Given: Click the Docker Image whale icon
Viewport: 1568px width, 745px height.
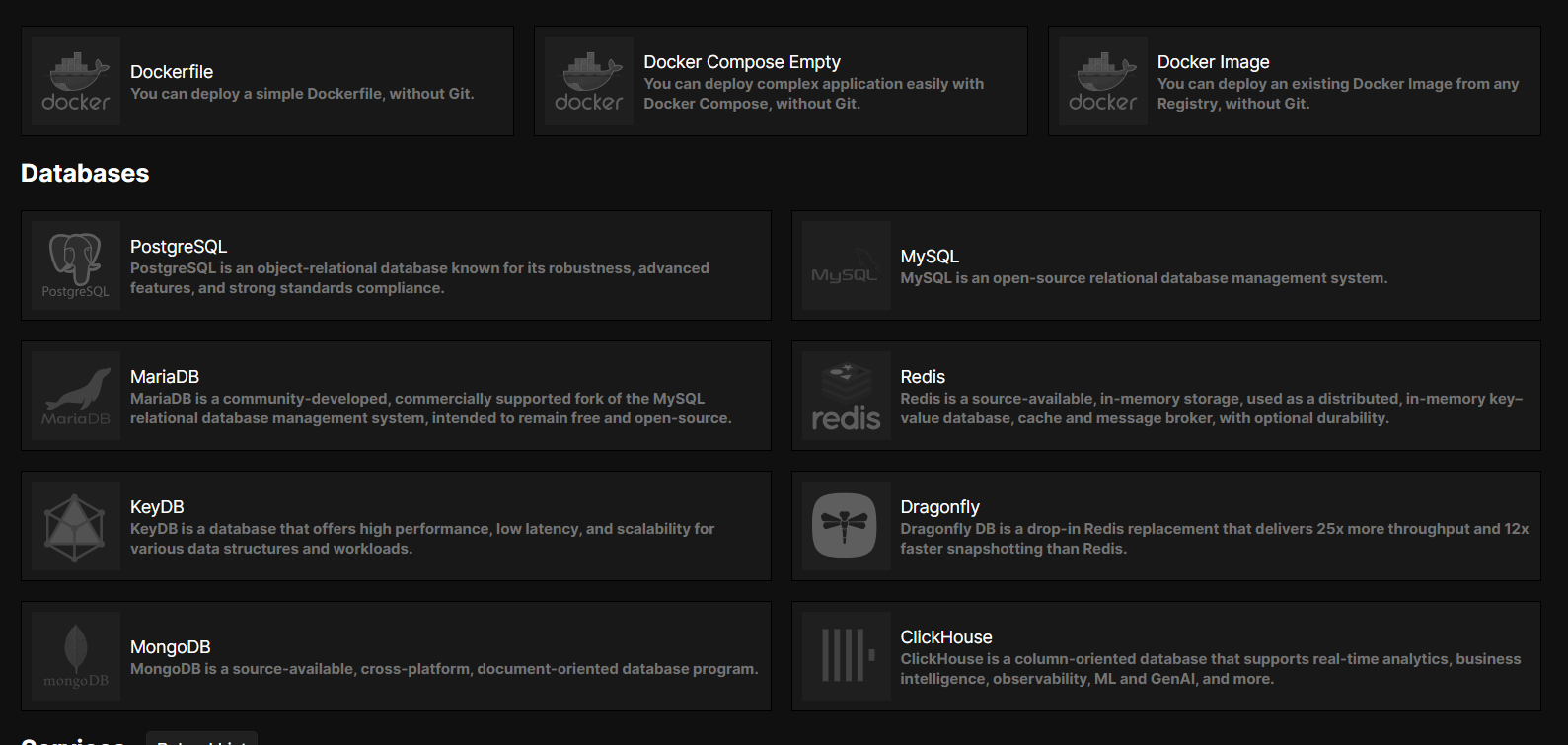Looking at the screenshot, I should tap(1102, 81).
